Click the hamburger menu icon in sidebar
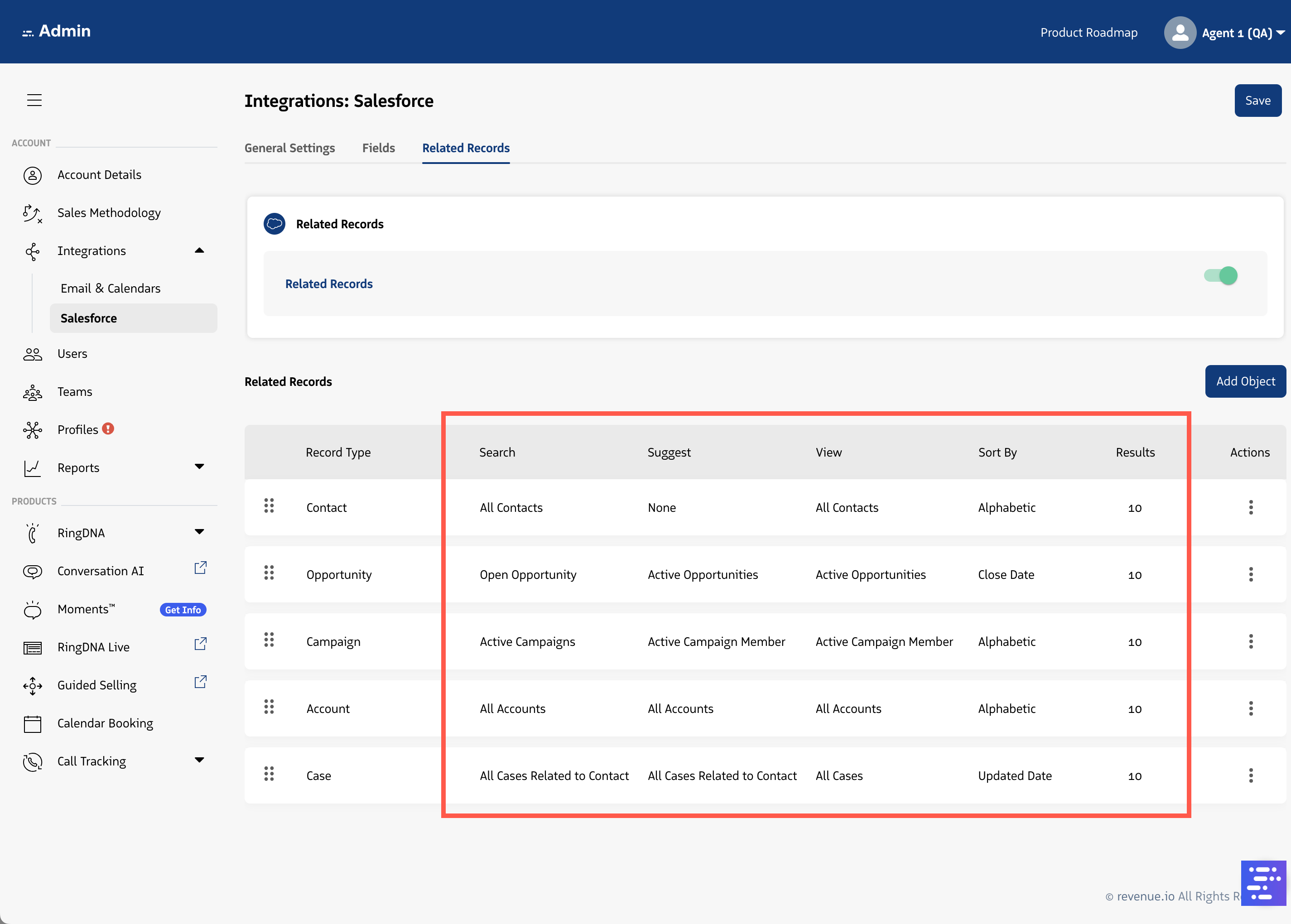The height and width of the screenshot is (924, 1291). [x=34, y=100]
